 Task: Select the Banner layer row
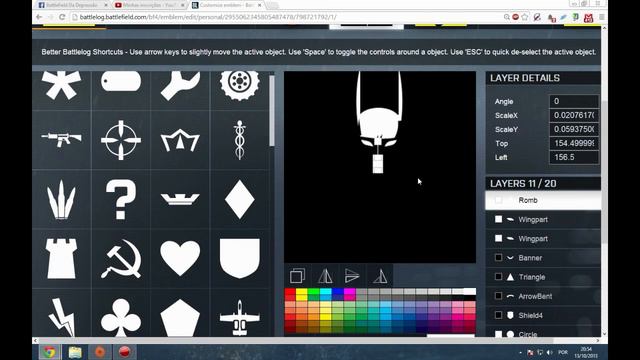pyautogui.click(x=543, y=258)
